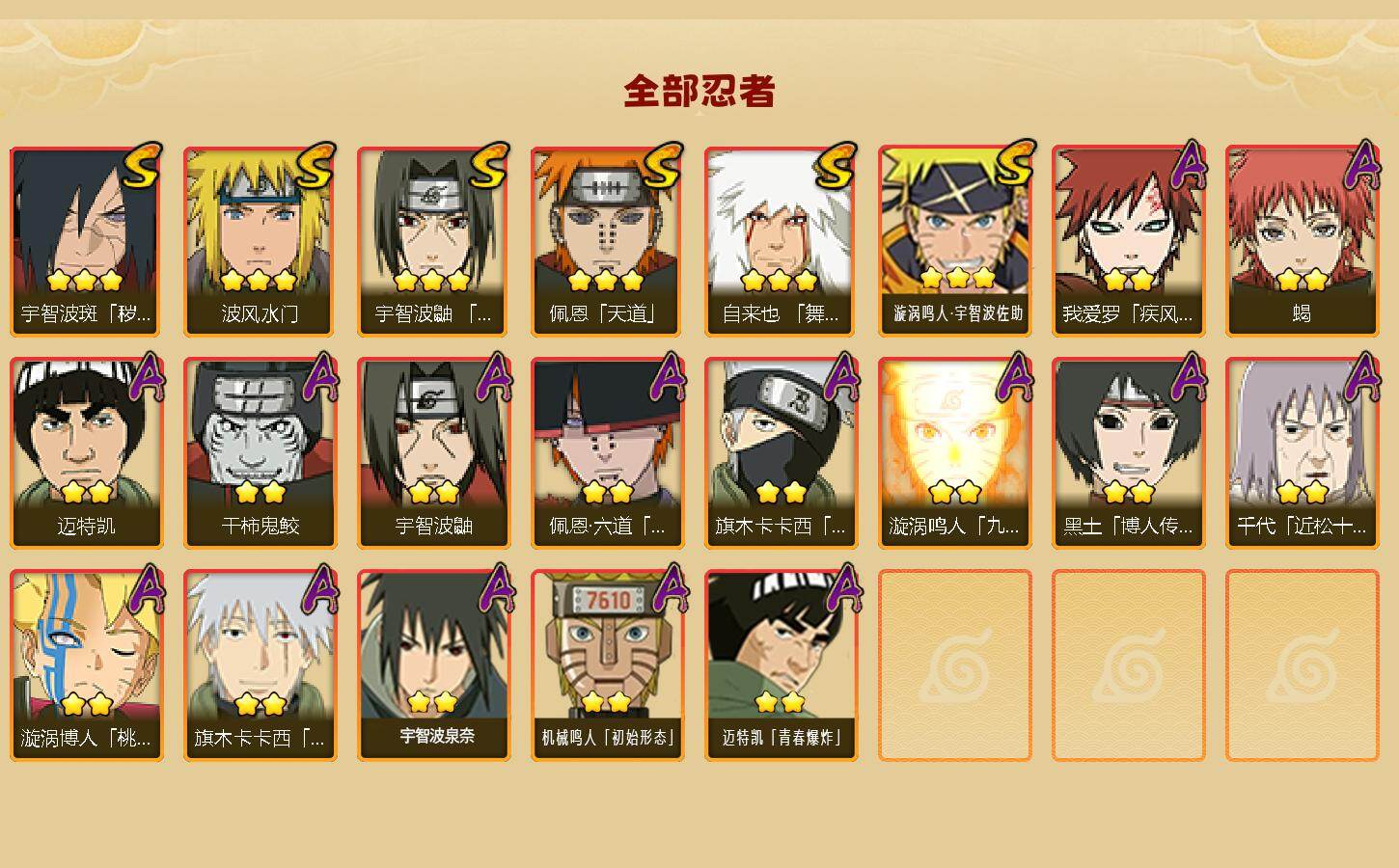Screen dimensions: 1399x868
Task: Click the 全部忍者 heading
Action: [699, 92]
